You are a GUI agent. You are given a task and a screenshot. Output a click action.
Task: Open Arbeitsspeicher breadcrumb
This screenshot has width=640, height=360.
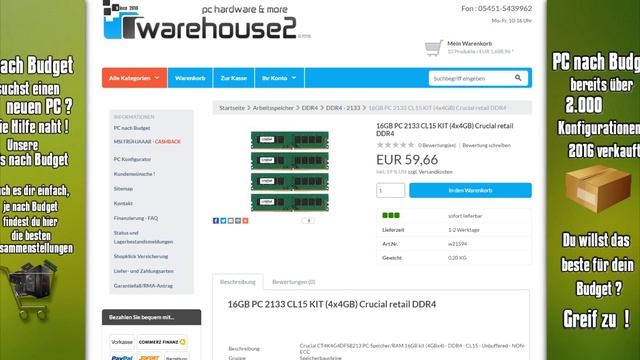[x=273, y=108]
